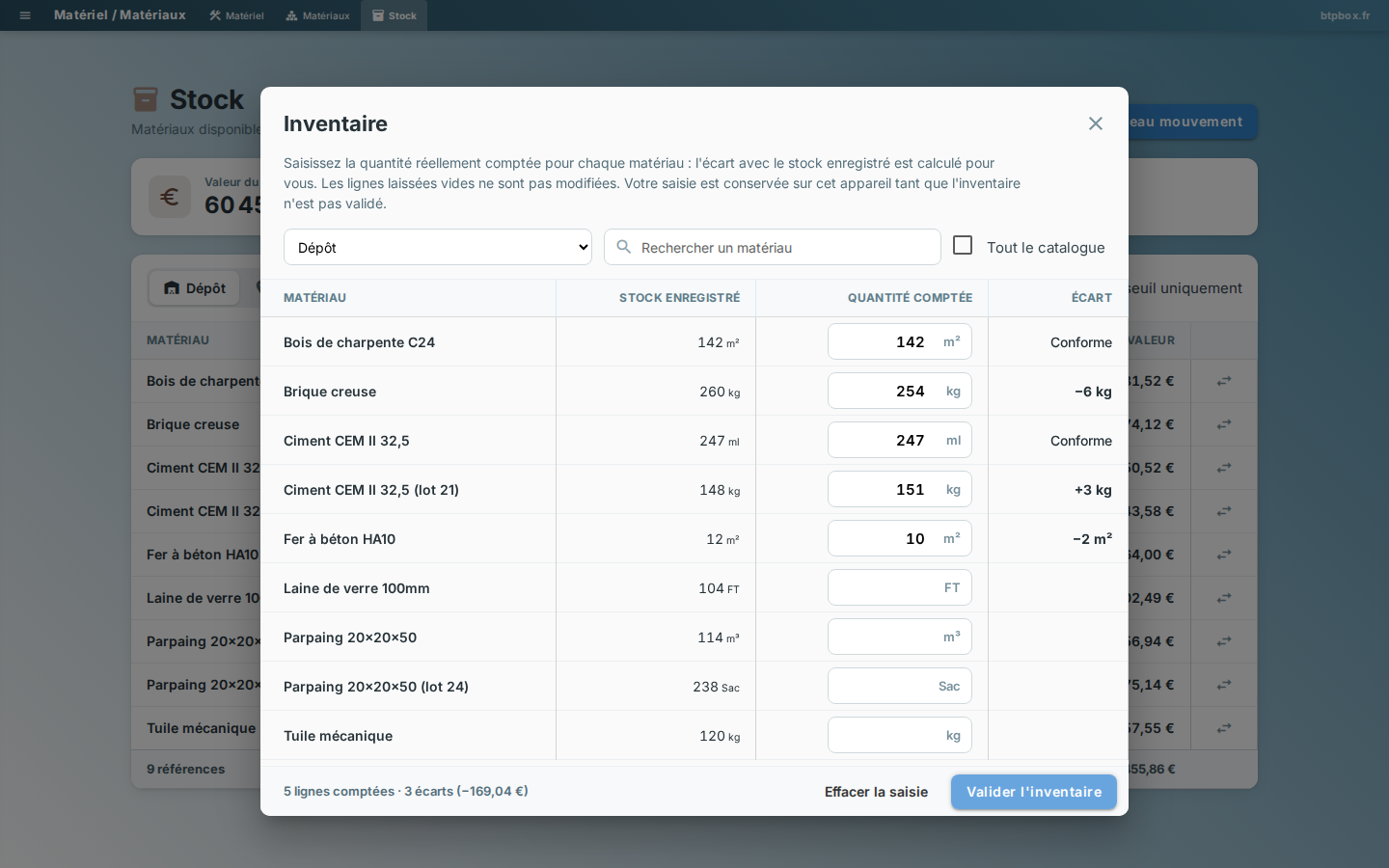1389x868 pixels.
Task: Click the movement icon in the 6,94 € row
Action: click(1224, 641)
